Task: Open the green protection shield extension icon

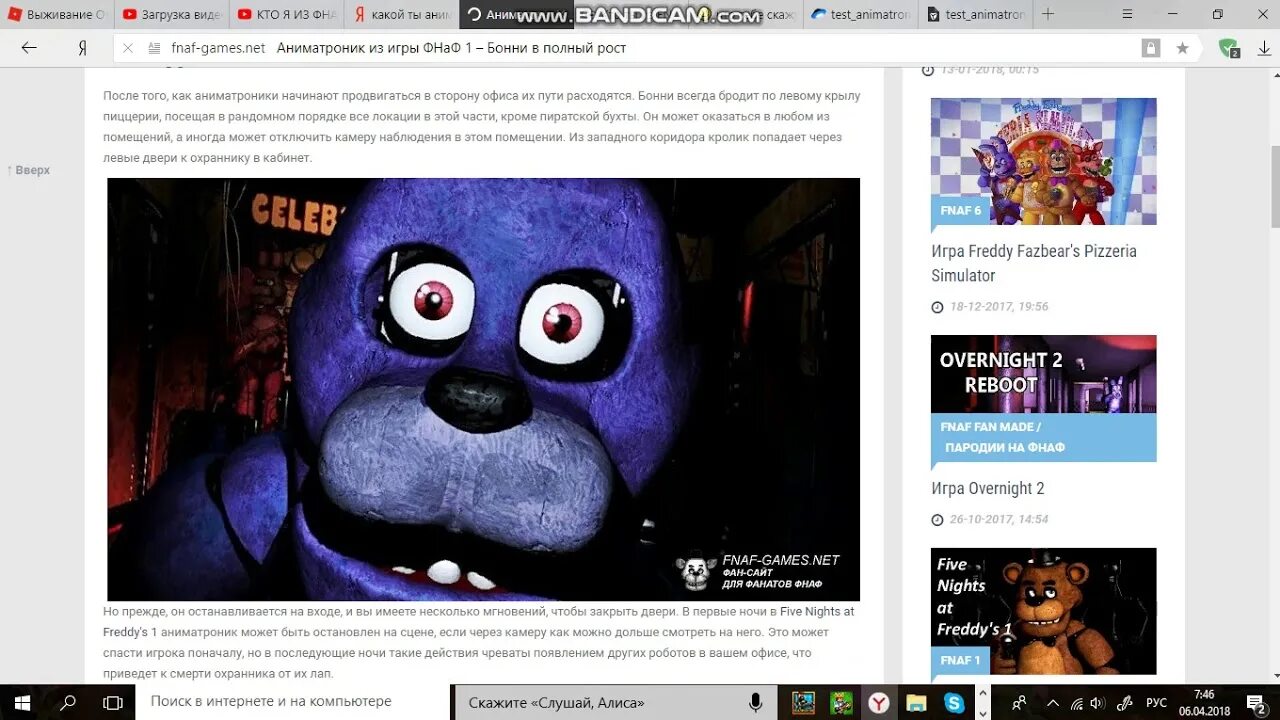Action: coord(1228,48)
